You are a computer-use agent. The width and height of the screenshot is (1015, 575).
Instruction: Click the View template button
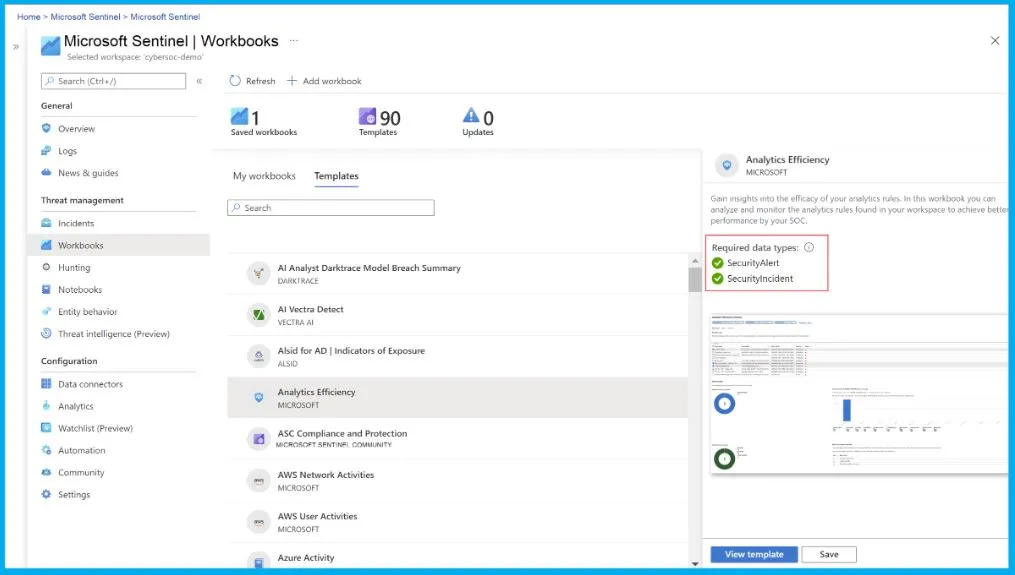pos(754,554)
